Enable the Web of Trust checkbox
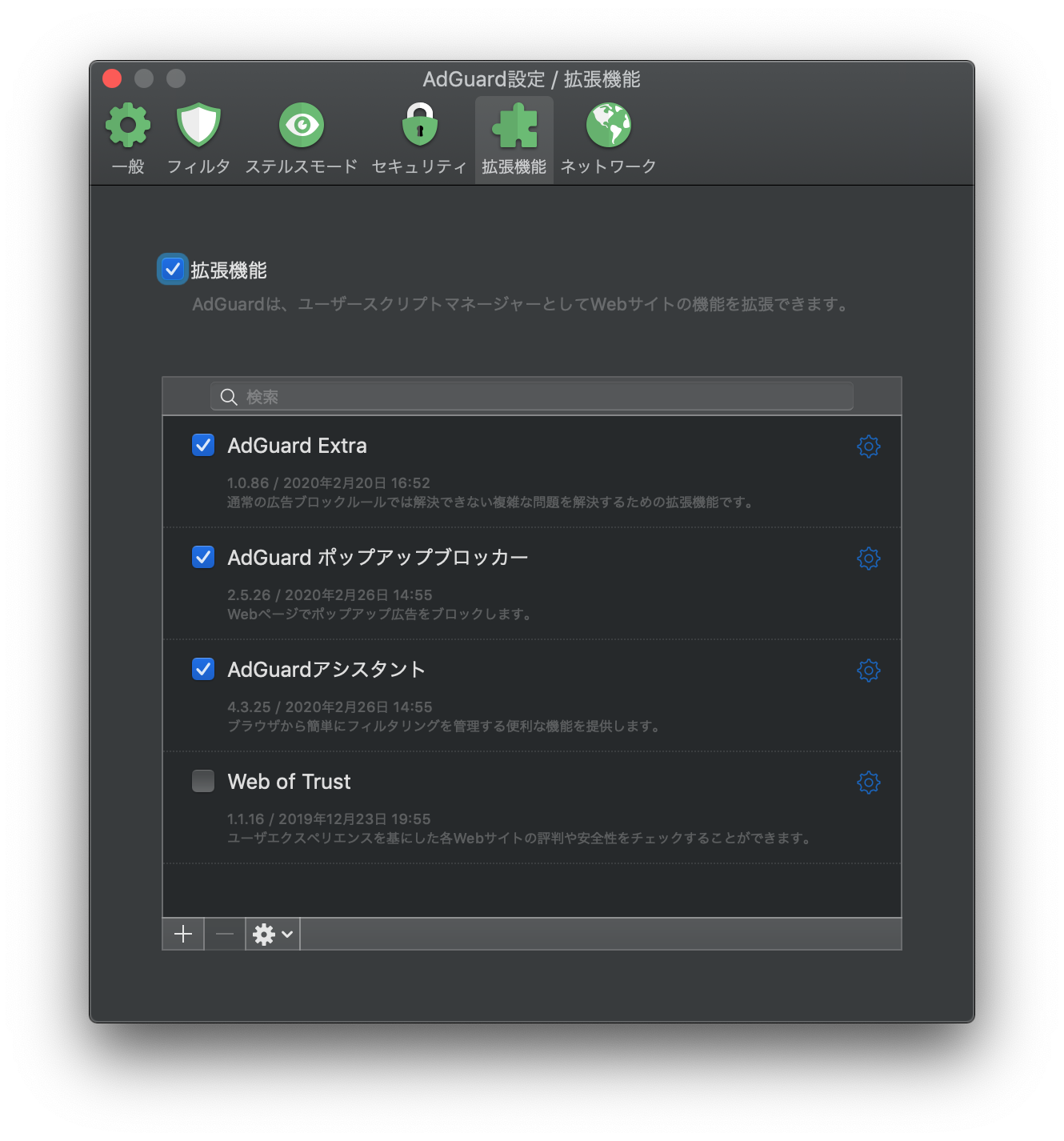The image size is (1064, 1141). [203, 781]
